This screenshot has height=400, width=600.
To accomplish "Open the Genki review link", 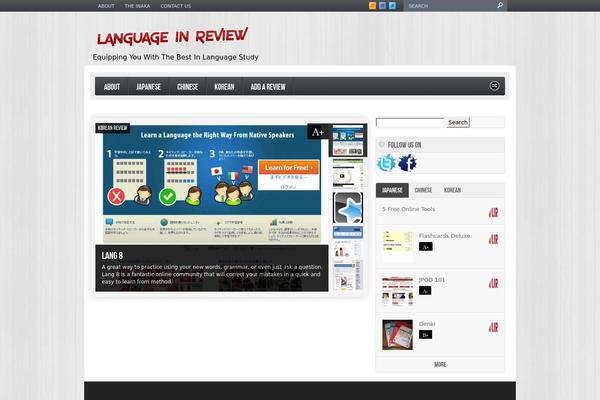I will pos(427,324).
